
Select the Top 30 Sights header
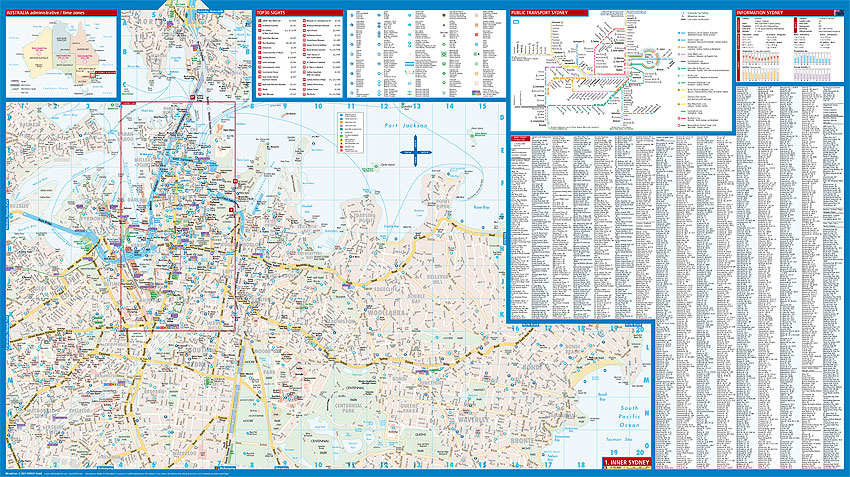[x=273, y=12]
